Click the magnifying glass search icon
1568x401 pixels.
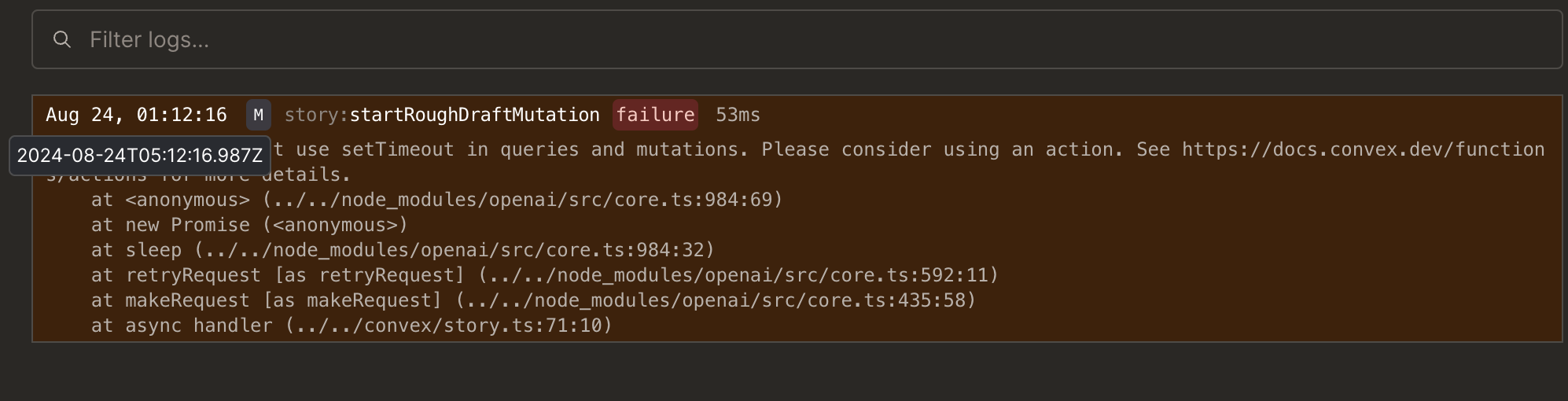(x=62, y=39)
